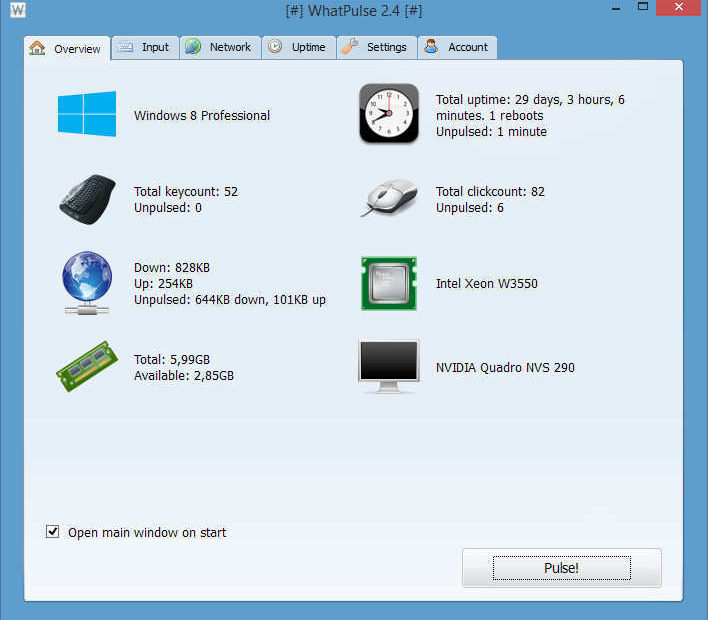This screenshot has height=620, width=708.
Task: Open the Settings tab
Action: coord(377,47)
